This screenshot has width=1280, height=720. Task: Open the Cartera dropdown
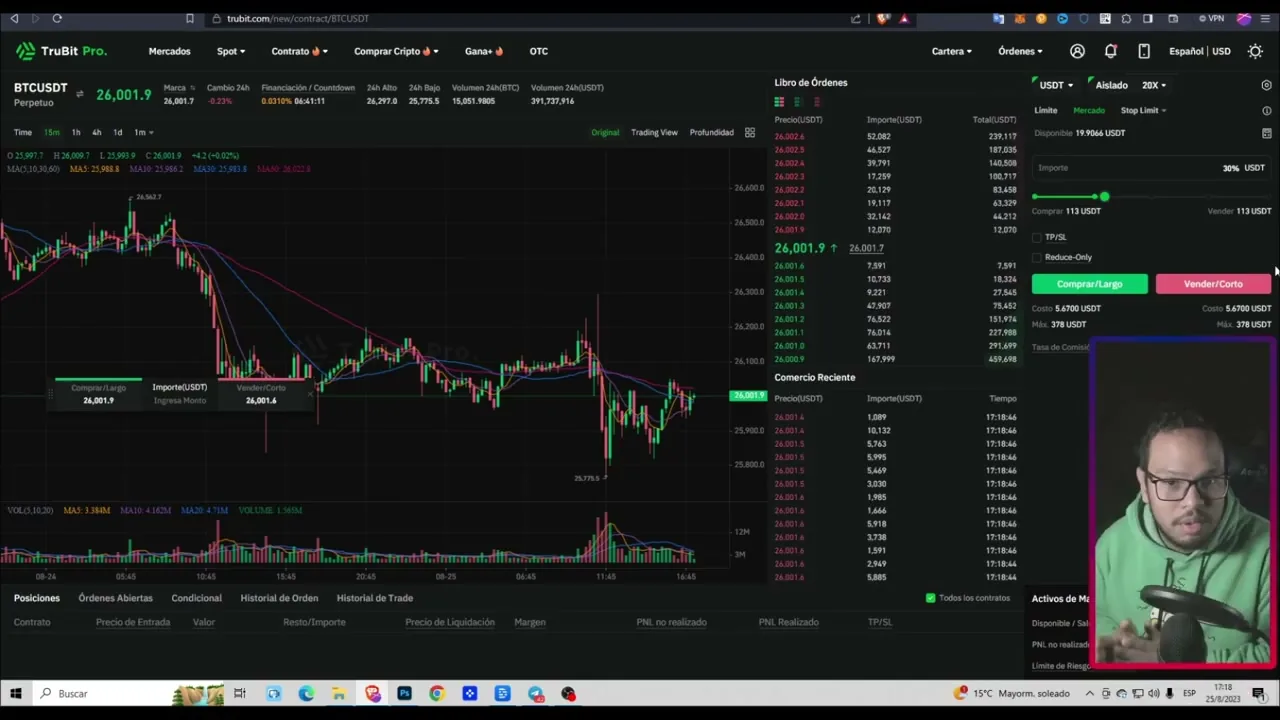click(x=952, y=51)
